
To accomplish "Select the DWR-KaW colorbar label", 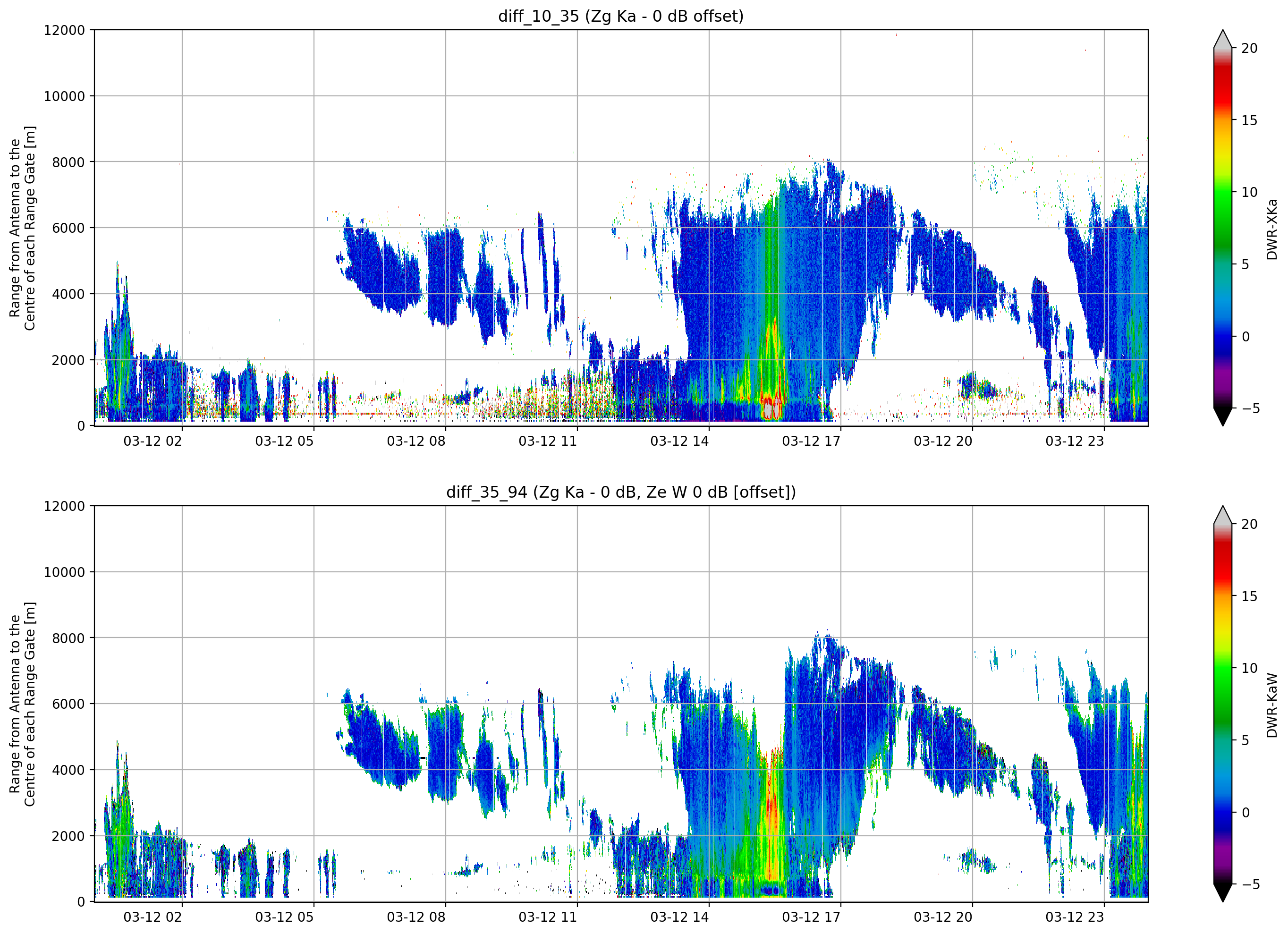I will tap(1271, 705).
